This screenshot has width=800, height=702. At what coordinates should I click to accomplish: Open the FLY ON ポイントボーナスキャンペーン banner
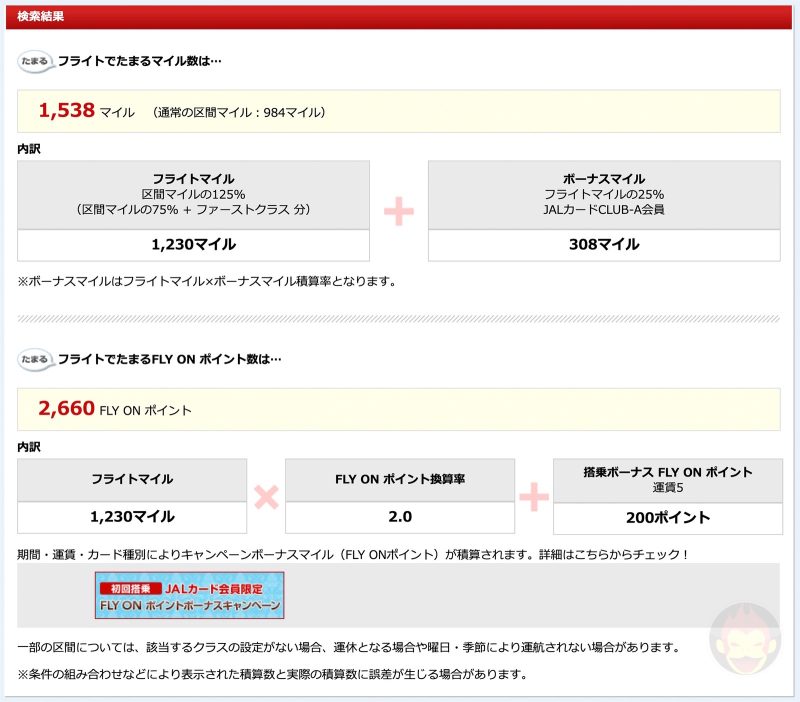click(189, 596)
